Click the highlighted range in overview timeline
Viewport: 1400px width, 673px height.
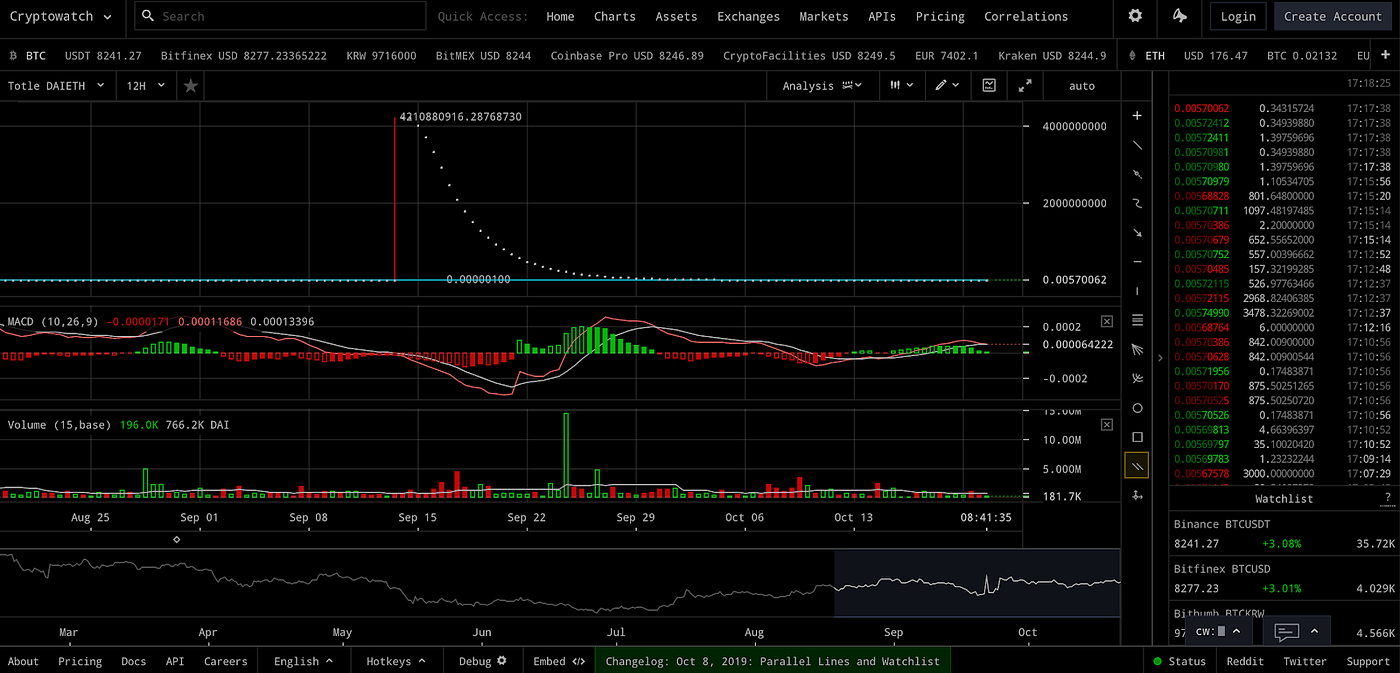pos(977,583)
